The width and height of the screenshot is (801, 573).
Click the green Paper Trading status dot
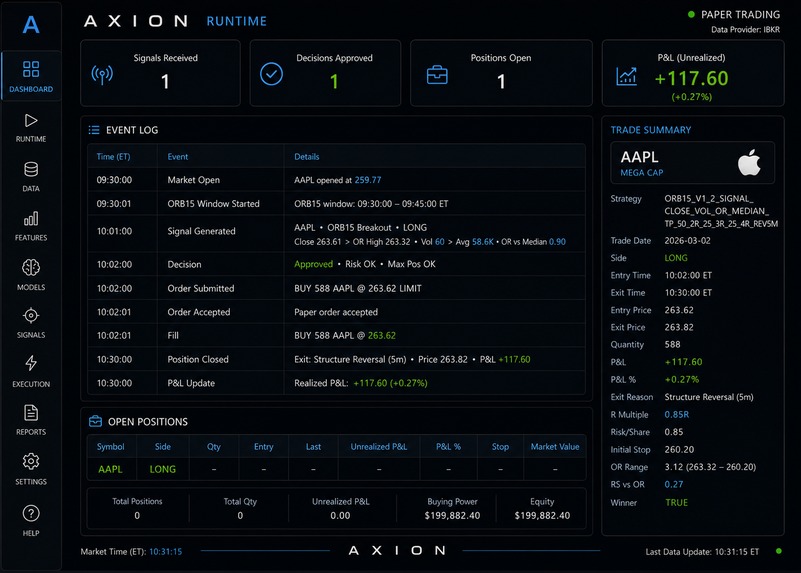[x=691, y=14]
